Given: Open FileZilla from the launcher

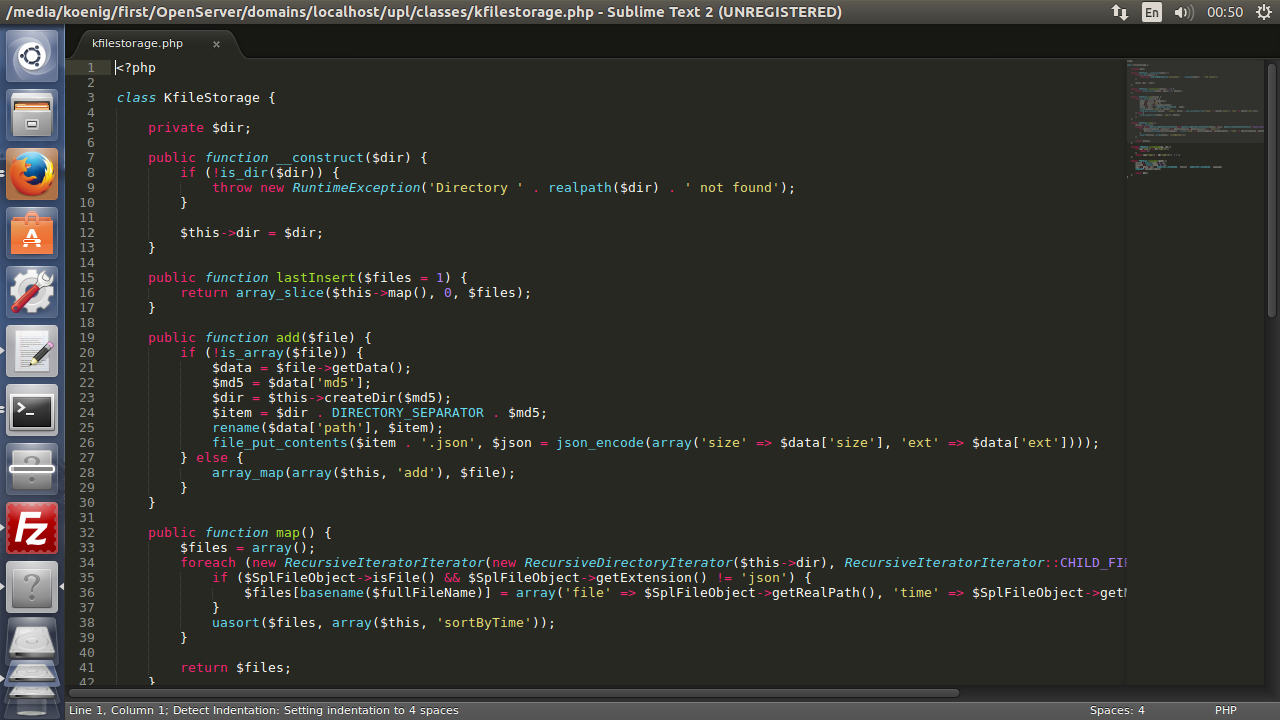Looking at the screenshot, I should click(32, 528).
